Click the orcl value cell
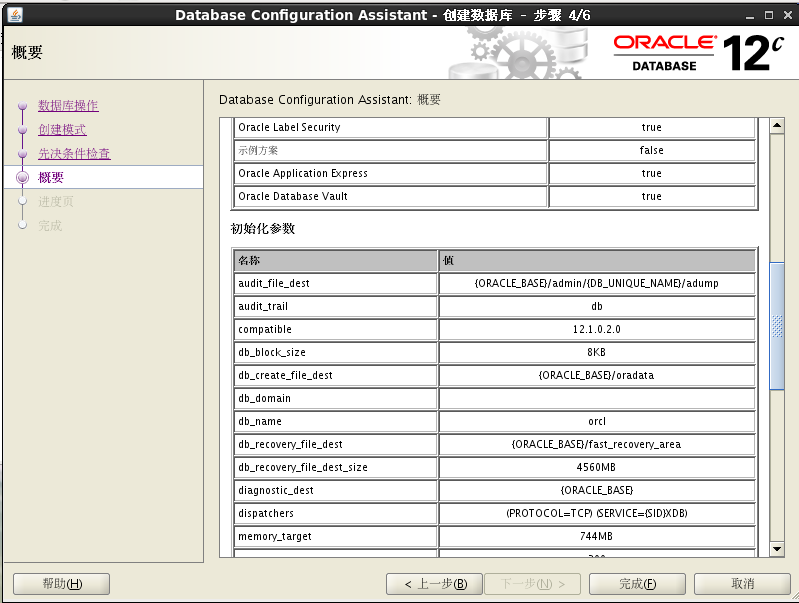799x603 pixels. [x=597, y=421]
